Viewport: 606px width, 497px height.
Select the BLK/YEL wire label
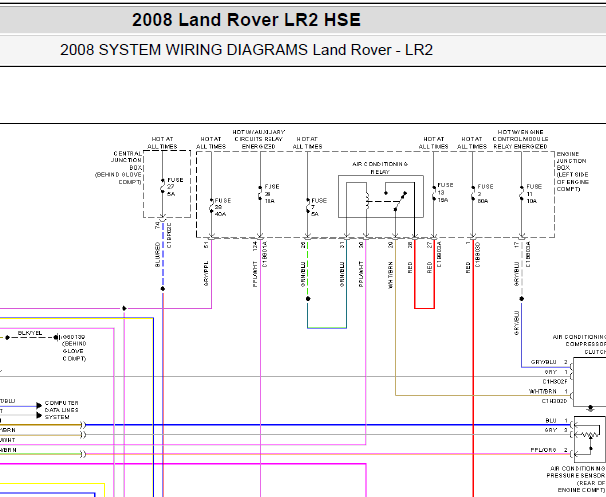click(x=30, y=333)
